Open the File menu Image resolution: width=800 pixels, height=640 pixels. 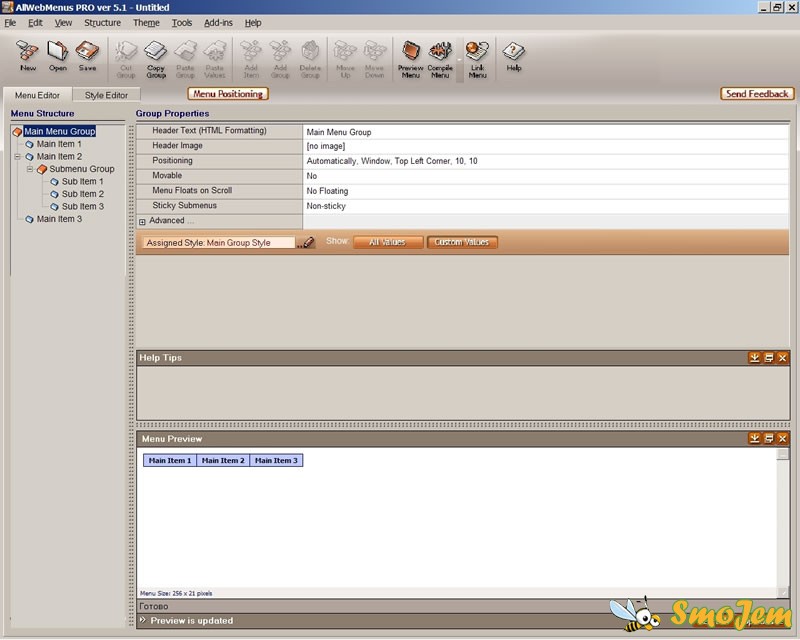(x=10, y=22)
